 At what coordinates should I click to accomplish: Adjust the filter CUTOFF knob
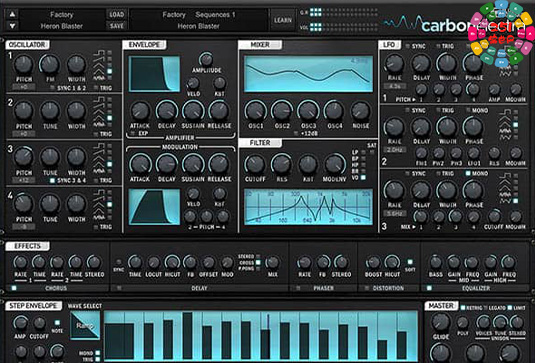click(255, 164)
